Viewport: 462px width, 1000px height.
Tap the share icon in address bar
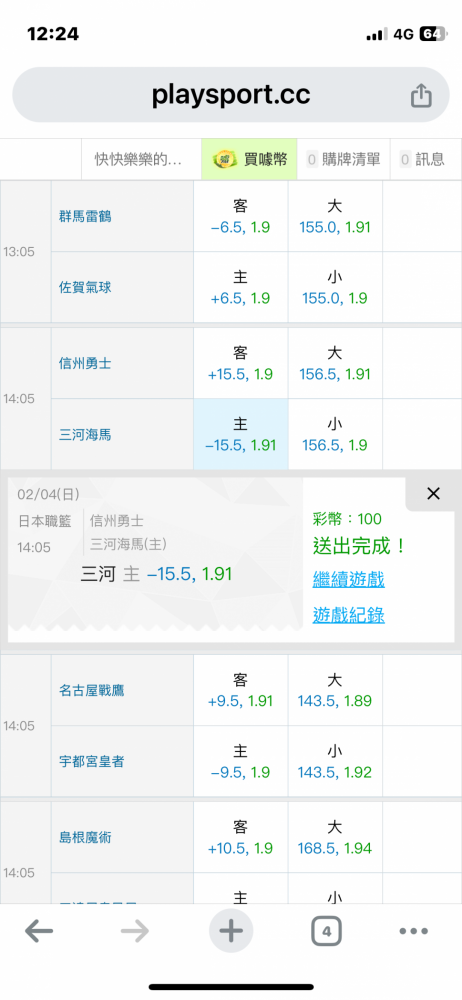(x=421, y=96)
